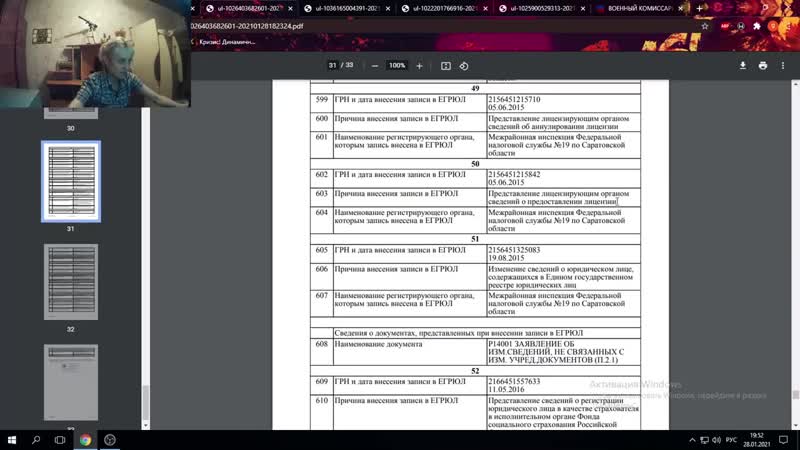This screenshot has width=800, height=450.
Task: Open Windows Start menu
Action: (x=11, y=439)
